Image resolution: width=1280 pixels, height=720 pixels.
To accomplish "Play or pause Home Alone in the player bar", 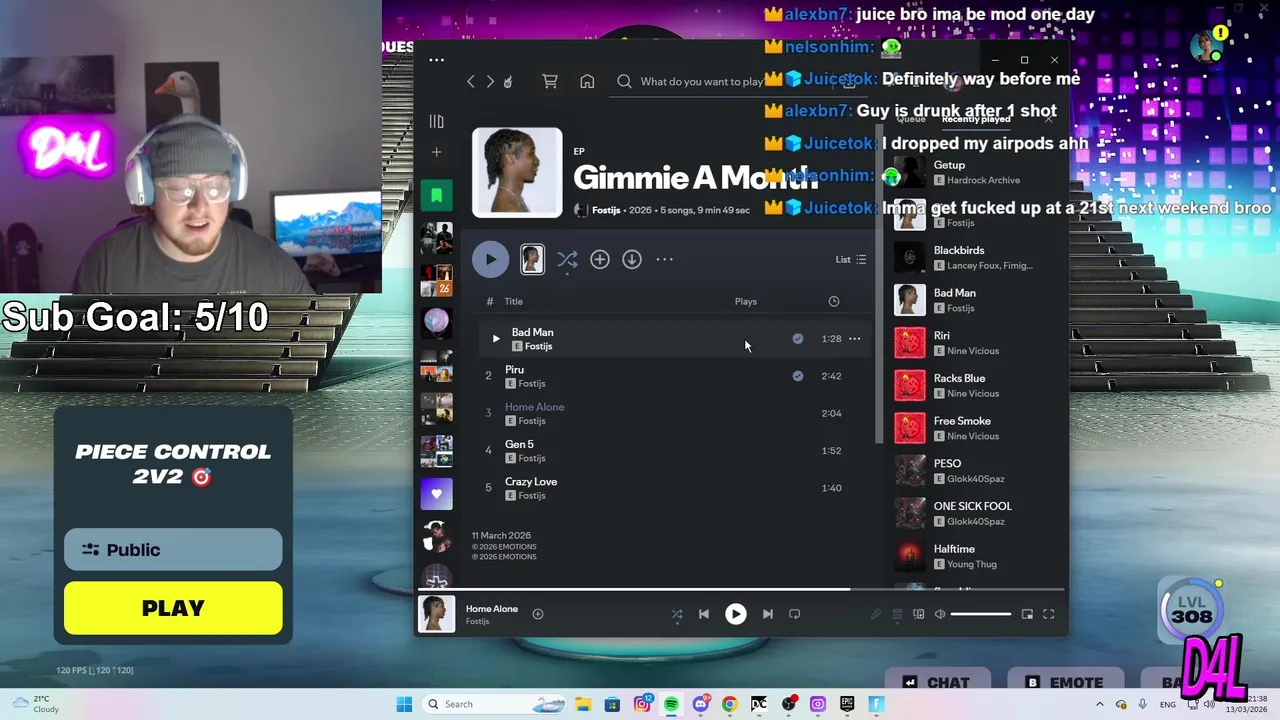I will pyautogui.click(x=735, y=614).
